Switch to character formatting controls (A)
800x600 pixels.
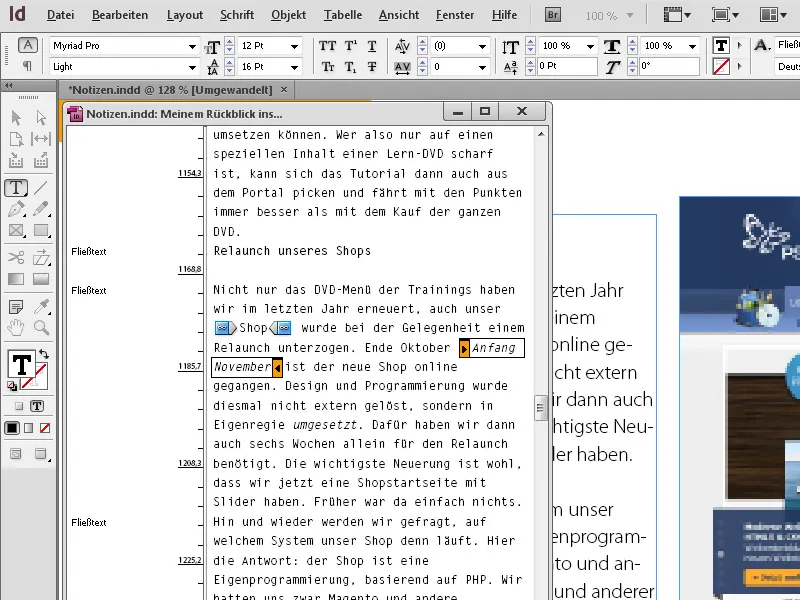coord(28,45)
